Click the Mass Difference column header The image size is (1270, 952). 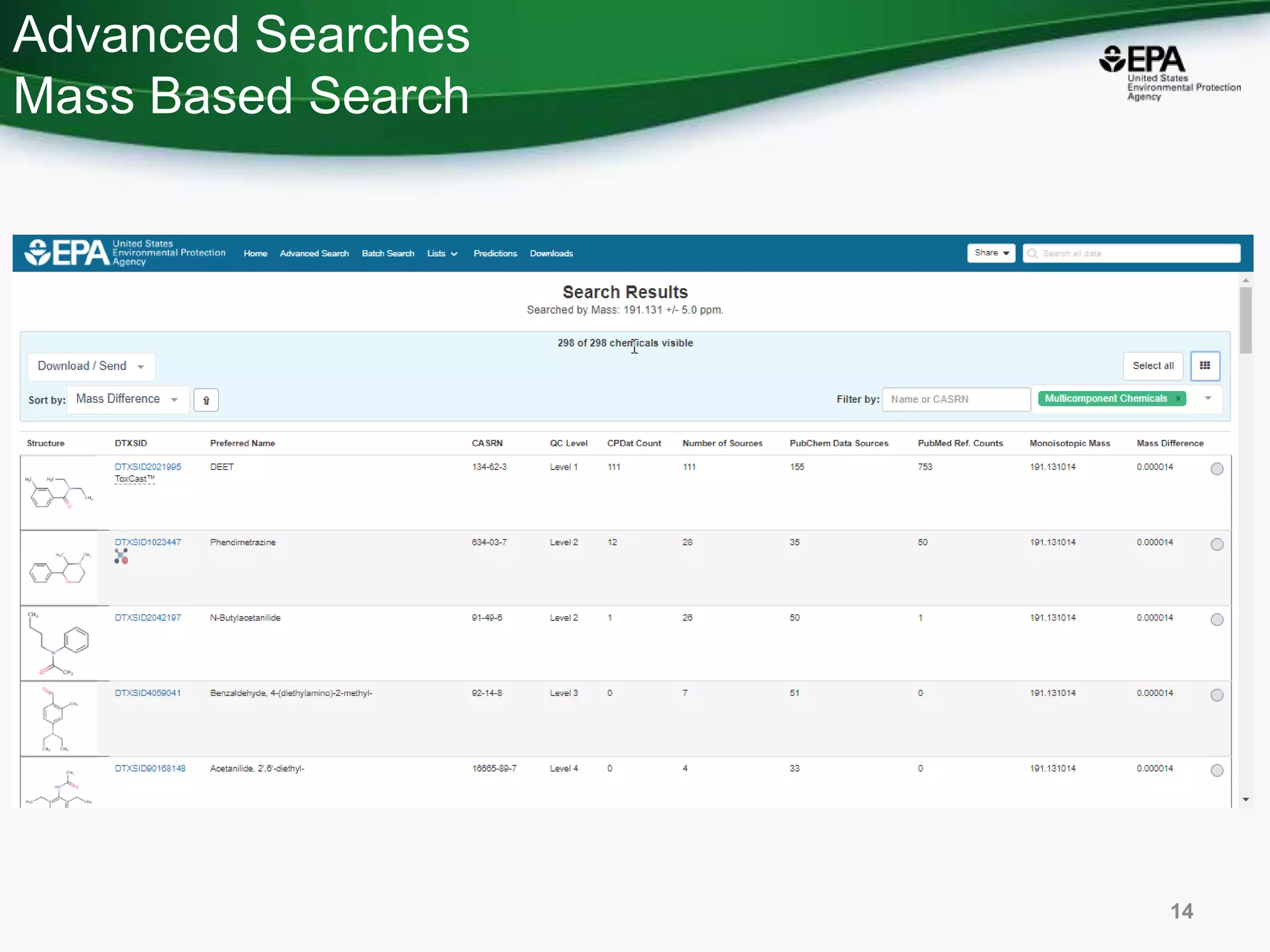pos(1170,443)
